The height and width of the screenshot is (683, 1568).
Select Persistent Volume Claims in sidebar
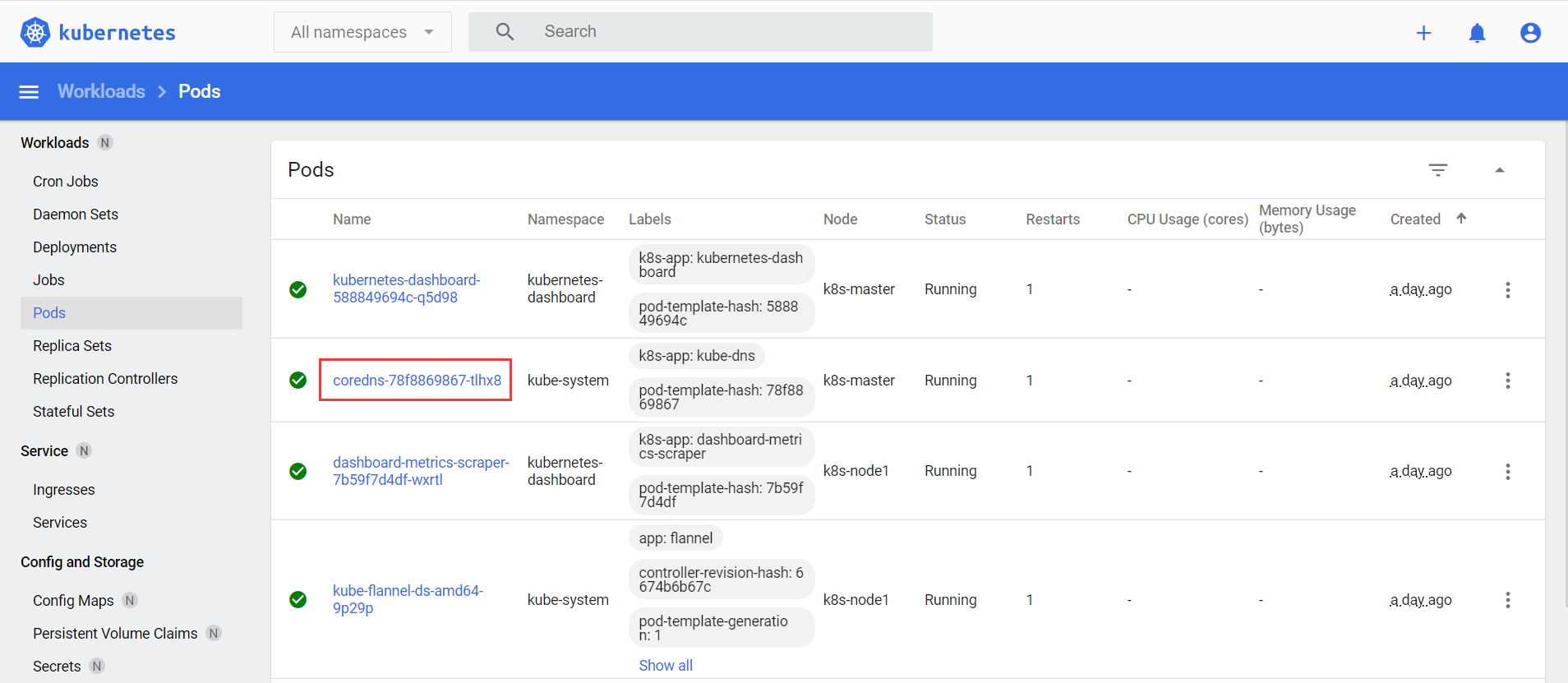click(x=115, y=634)
